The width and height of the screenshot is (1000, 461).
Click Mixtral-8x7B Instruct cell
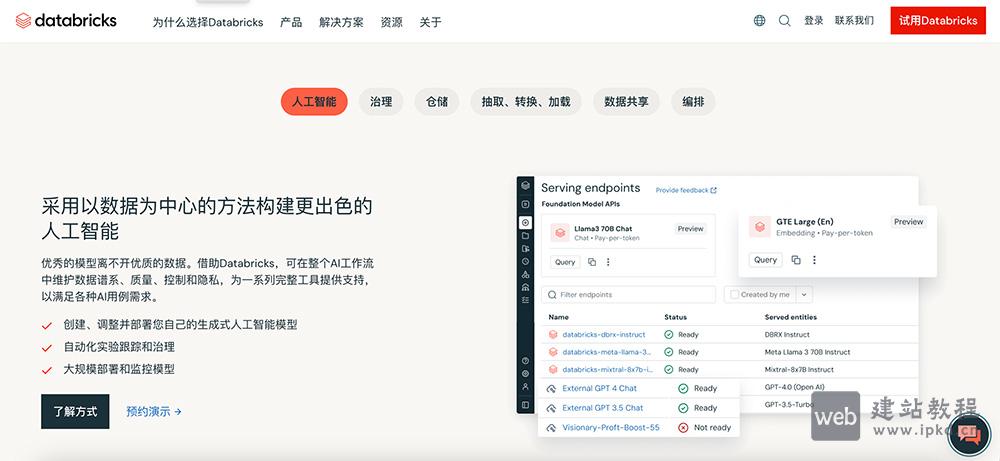(799, 370)
